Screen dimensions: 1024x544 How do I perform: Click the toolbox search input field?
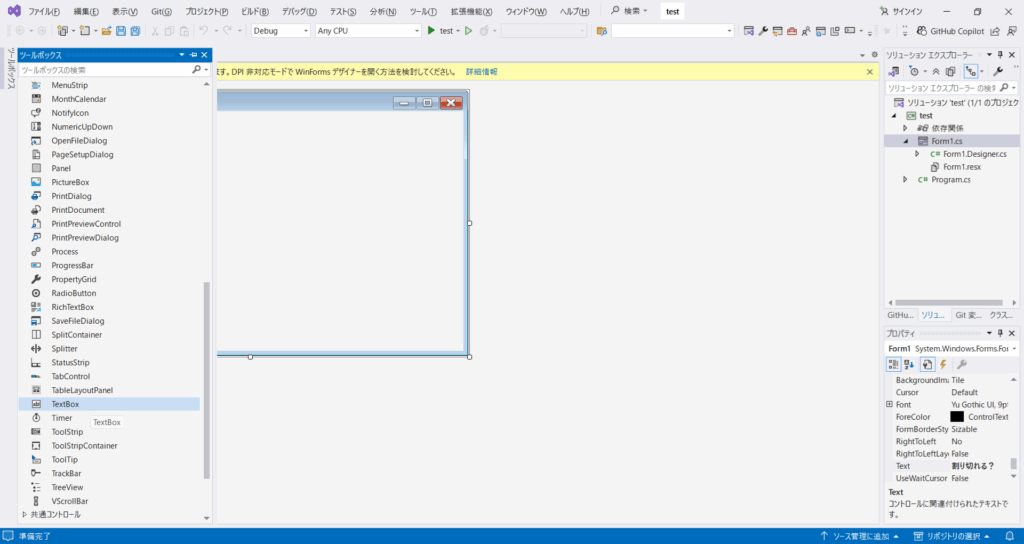click(104, 70)
